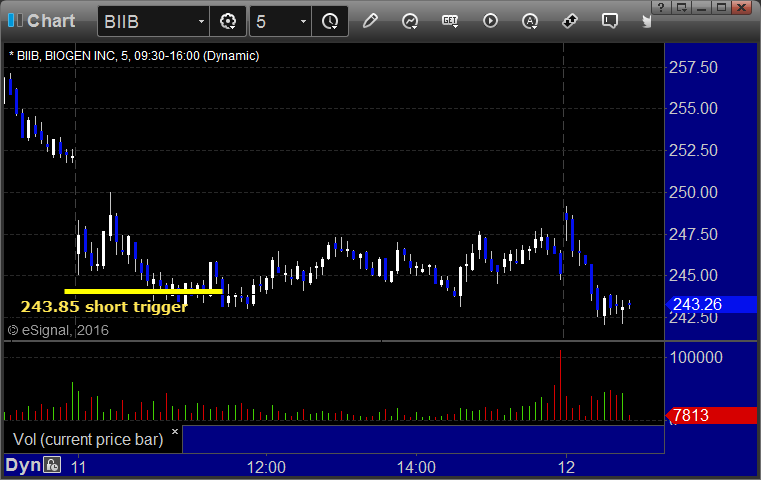This screenshot has width=761, height=480.
Task: Click the yellow short trigger line
Action: [x=143, y=291]
